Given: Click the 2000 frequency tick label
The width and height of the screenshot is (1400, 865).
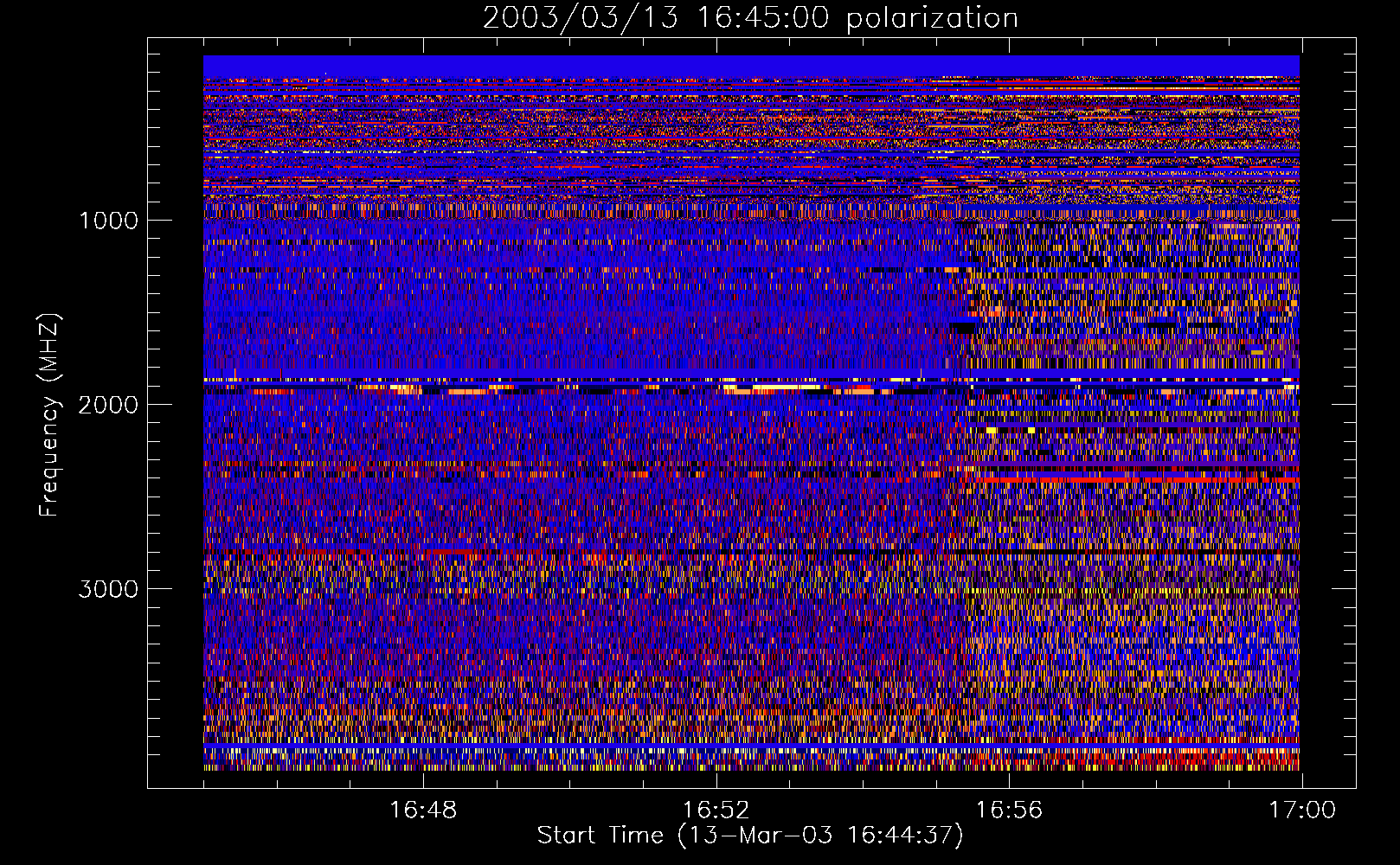Looking at the screenshot, I should pos(108,405).
